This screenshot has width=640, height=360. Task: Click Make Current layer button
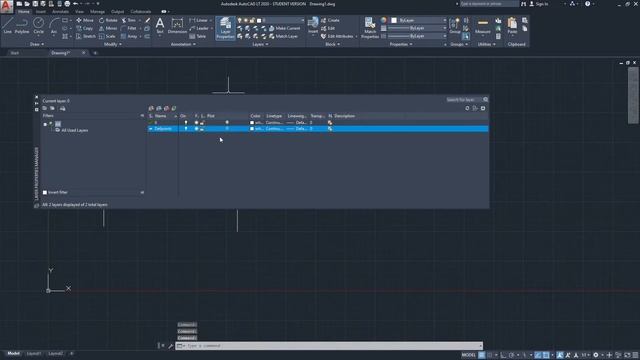[x=285, y=28]
